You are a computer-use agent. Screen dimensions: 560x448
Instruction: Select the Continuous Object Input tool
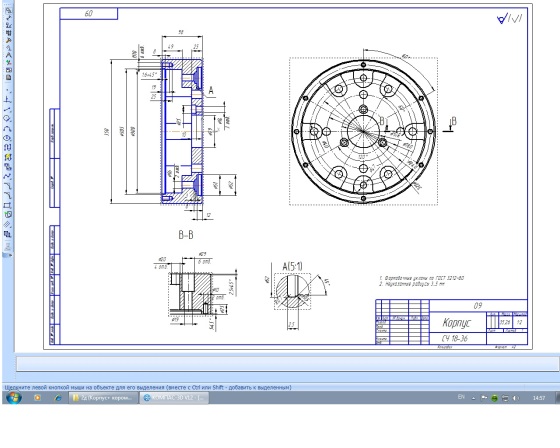click(8, 148)
